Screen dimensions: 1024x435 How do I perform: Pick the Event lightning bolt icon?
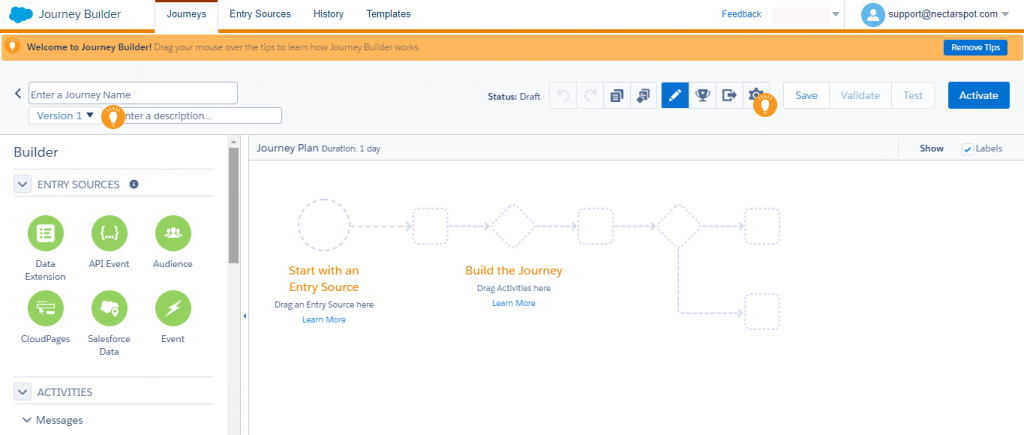173,308
